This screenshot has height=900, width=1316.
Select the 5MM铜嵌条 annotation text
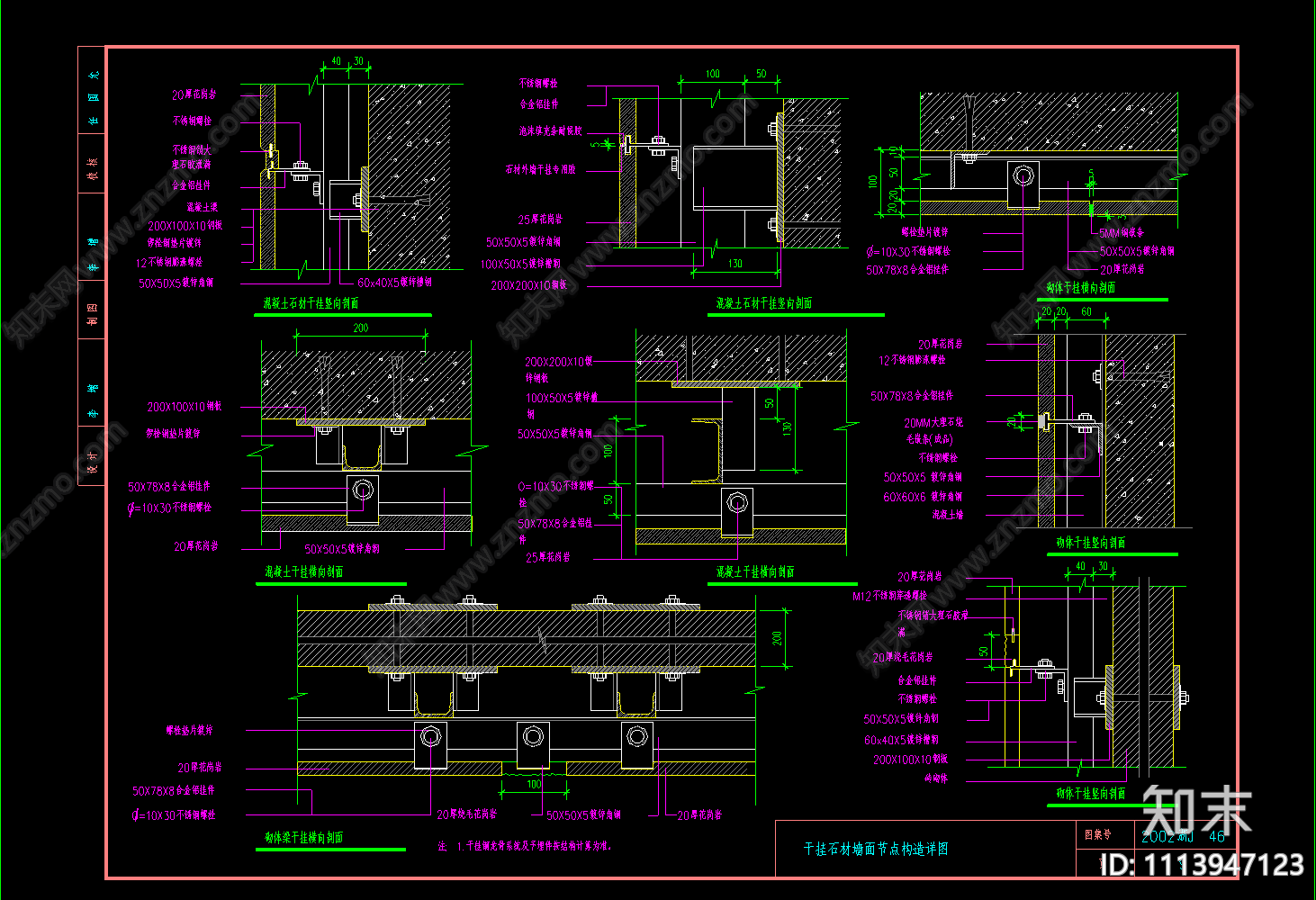[1122, 233]
